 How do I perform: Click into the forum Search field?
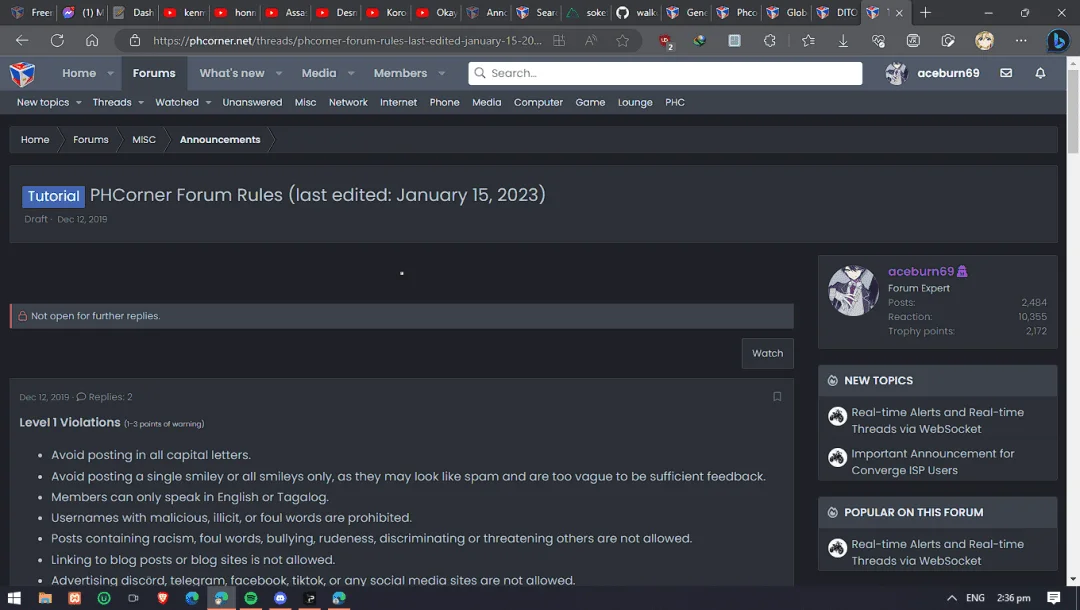pyautogui.click(x=665, y=73)
